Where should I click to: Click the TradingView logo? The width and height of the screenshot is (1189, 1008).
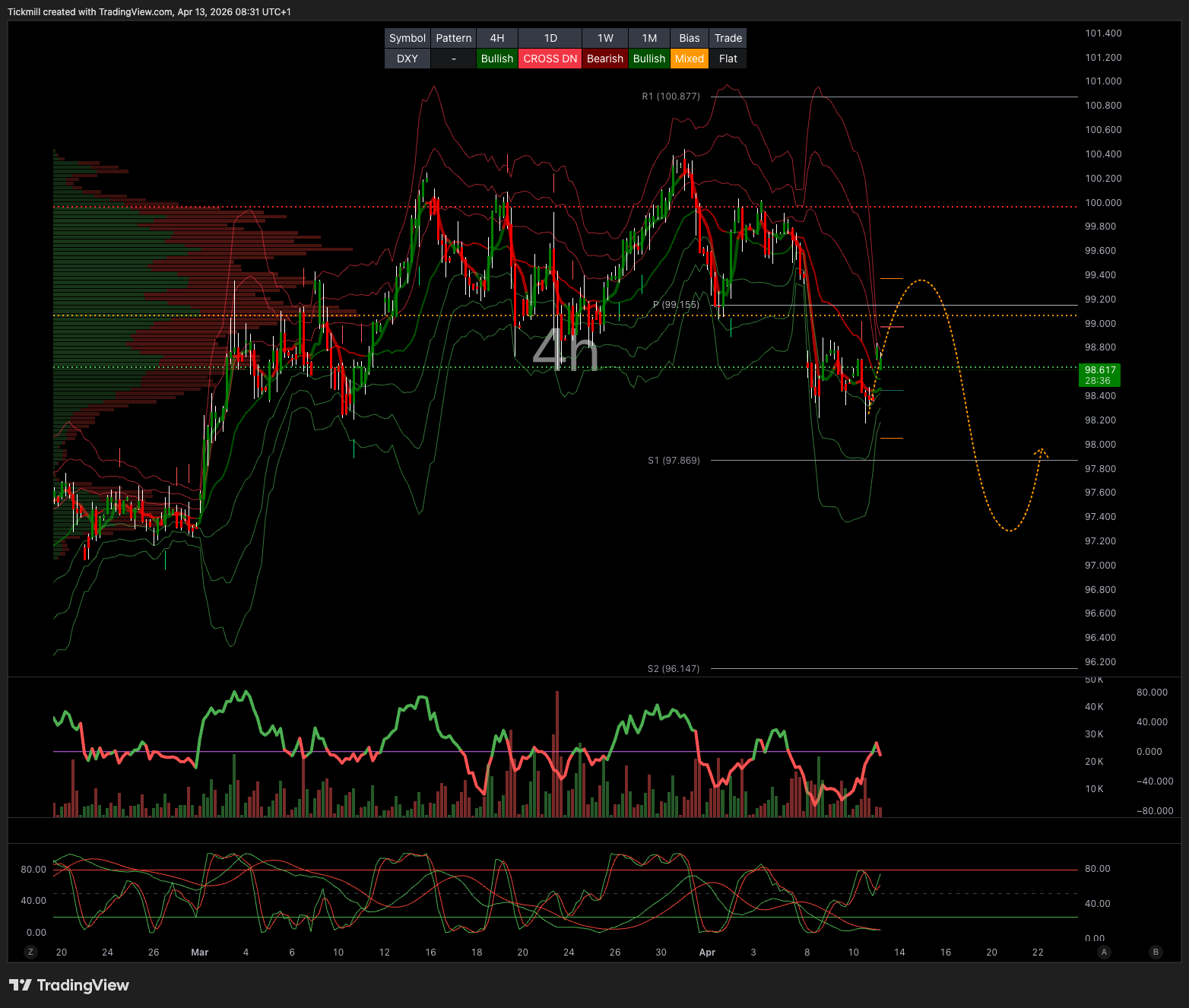[69, 985]
